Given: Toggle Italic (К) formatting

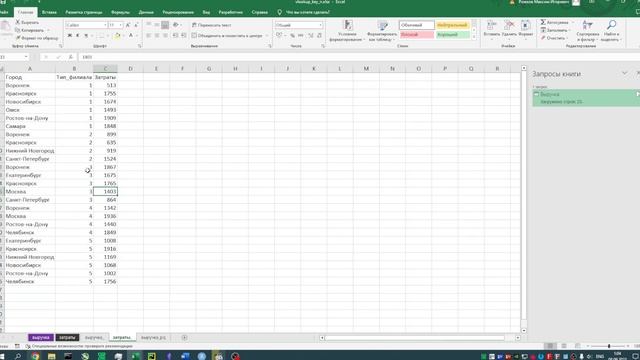Looking at the screenshot, I should [x=78, y=36].
